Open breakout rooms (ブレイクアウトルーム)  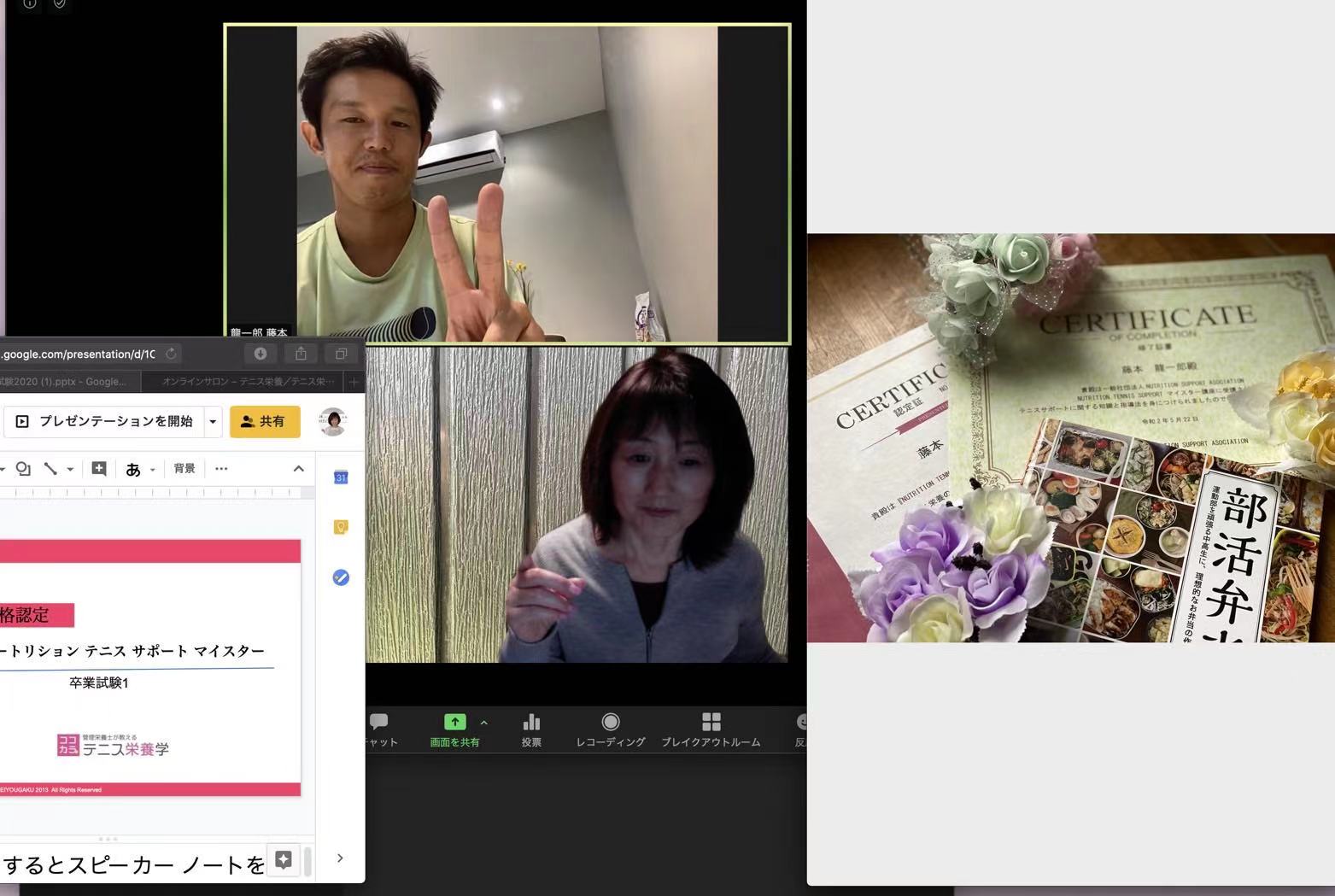click(x=711, y=729)
